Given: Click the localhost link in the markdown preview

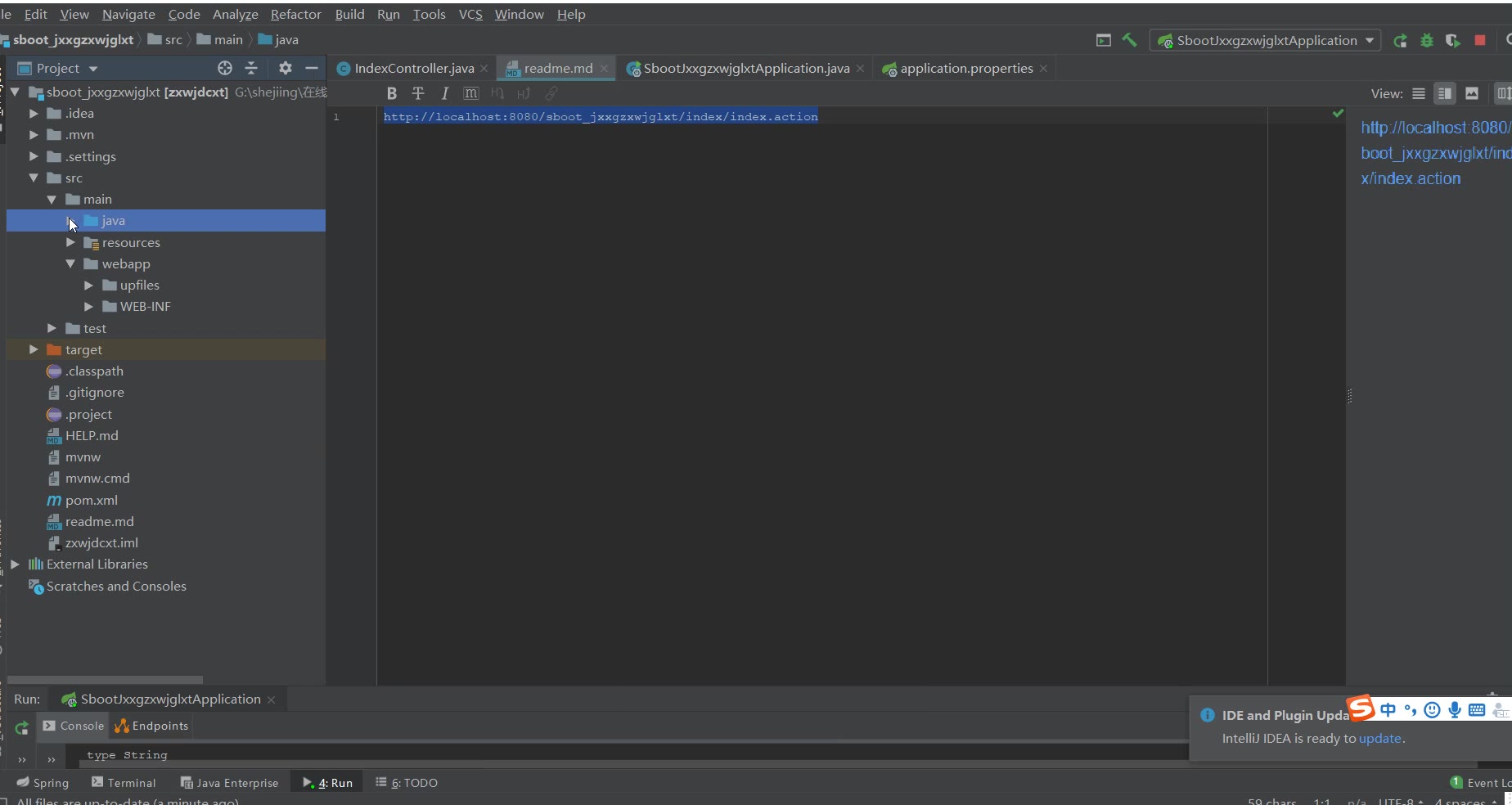Looking at the screenshot, I should click(1436, 153).
